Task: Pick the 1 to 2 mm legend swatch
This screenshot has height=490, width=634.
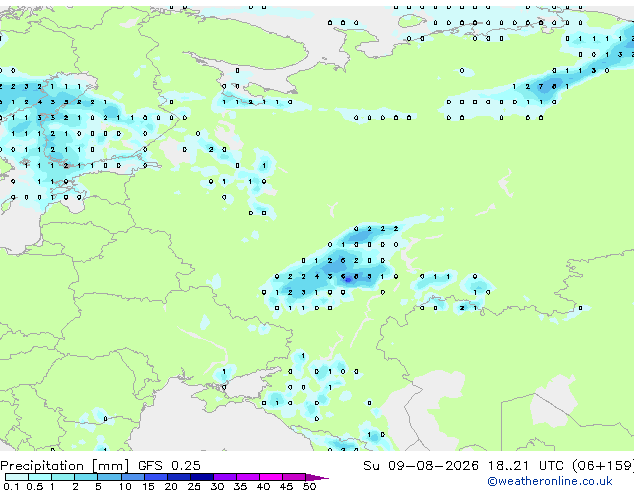Action: tap(63, 477)
